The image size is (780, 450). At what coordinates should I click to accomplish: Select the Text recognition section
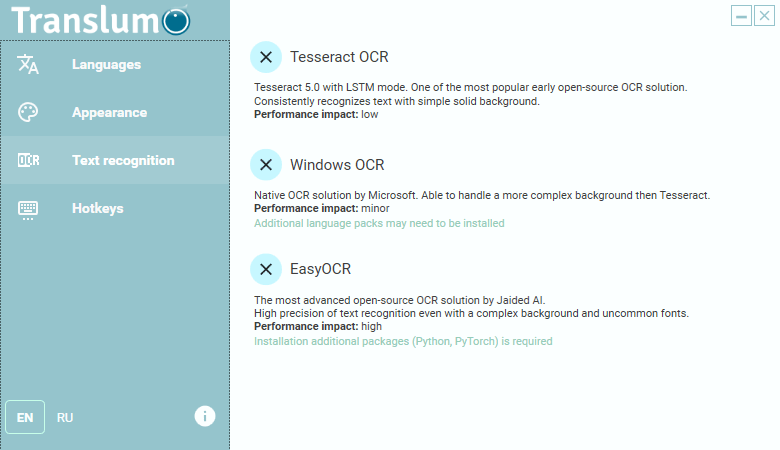115,160
